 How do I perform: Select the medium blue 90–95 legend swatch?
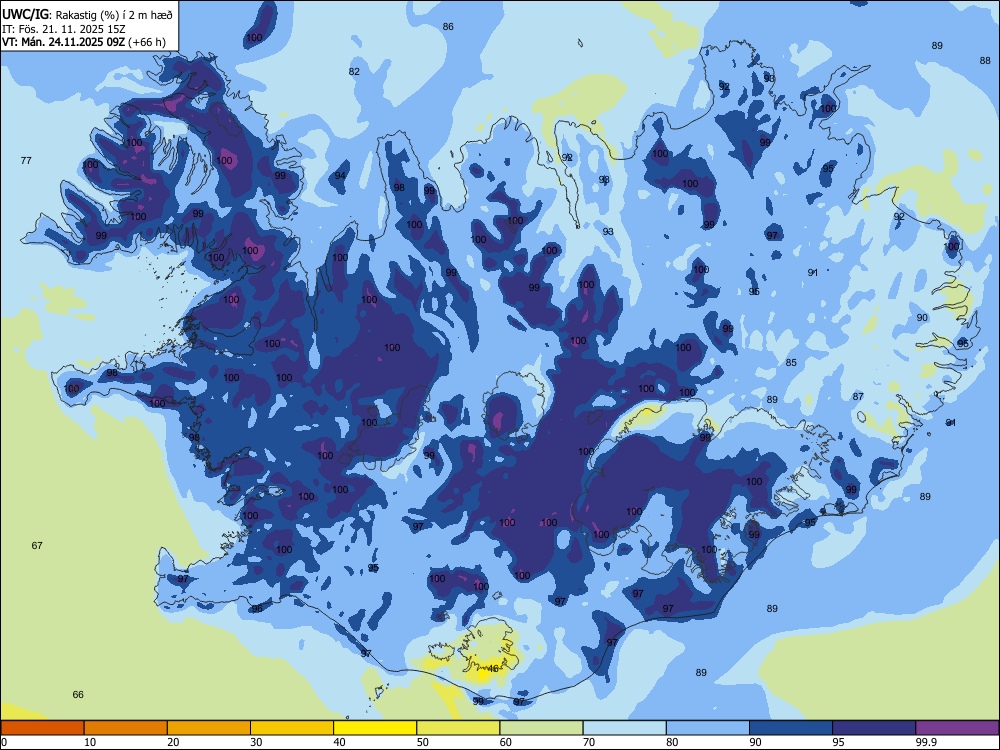tap(791, 728)
